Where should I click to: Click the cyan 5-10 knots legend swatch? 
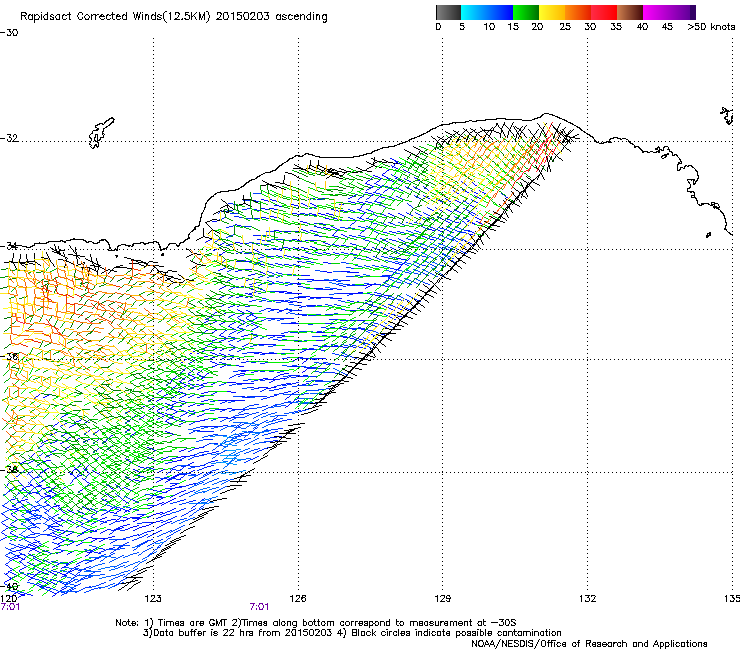[x=474, y=12]
